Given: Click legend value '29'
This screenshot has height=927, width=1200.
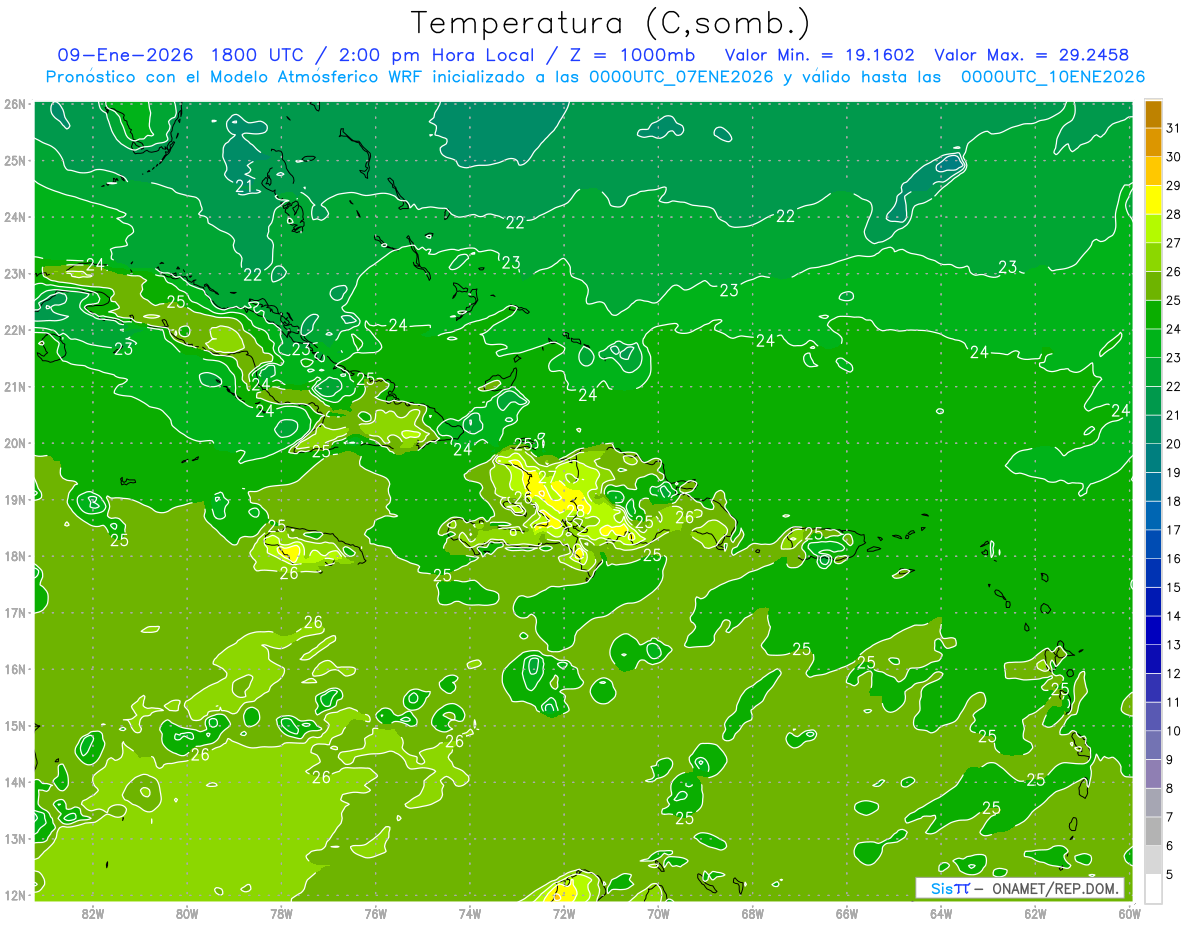Looking at the screenshot, I should 1173,186.
